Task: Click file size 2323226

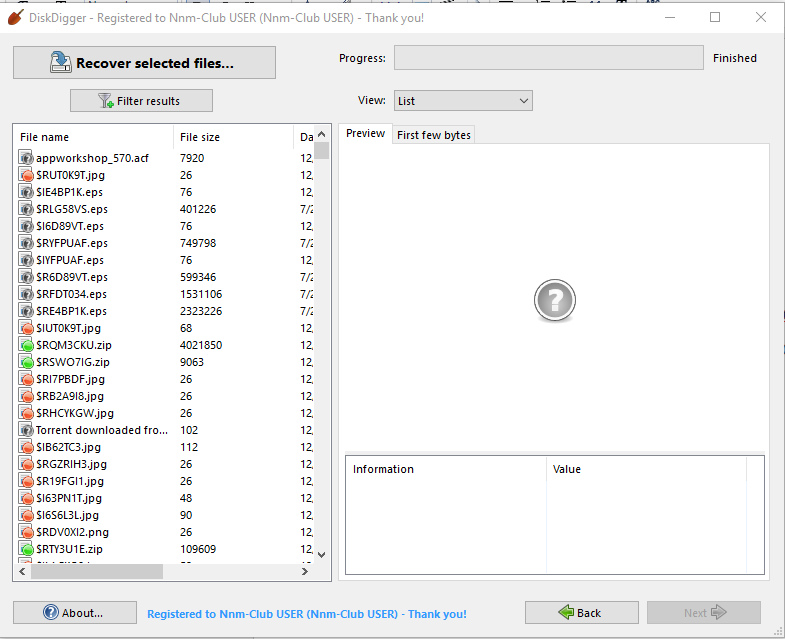Action: [x=201, y=311]
